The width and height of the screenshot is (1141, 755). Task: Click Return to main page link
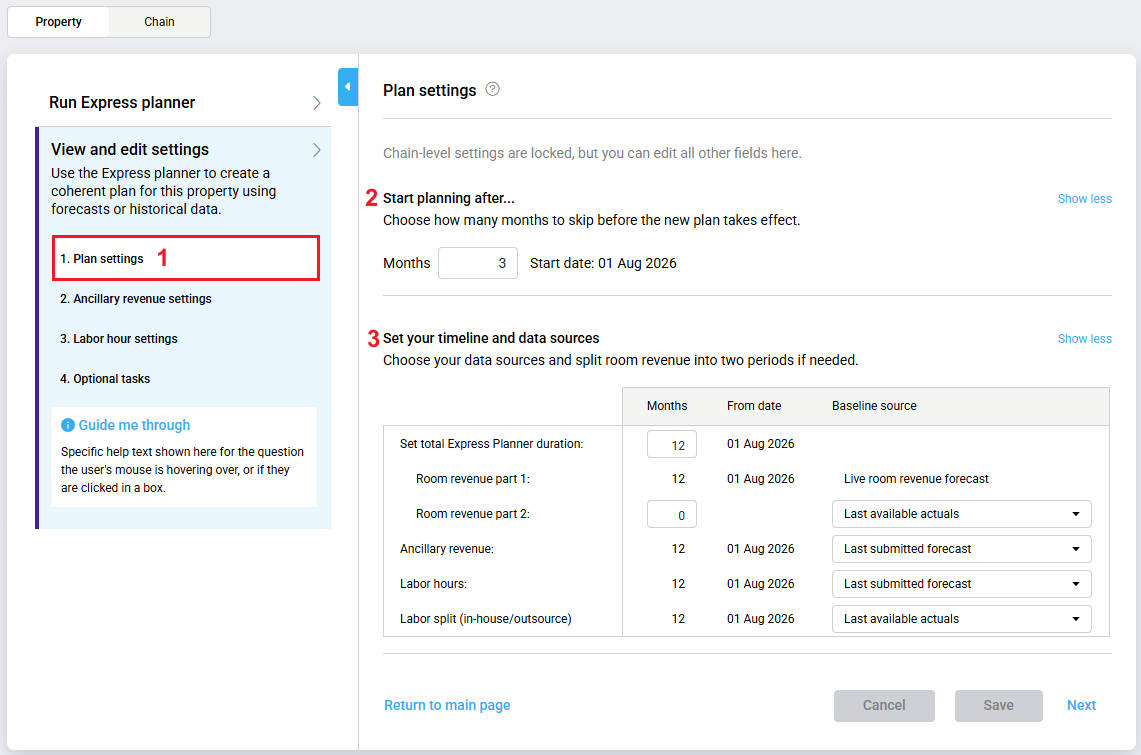tap(447, 705)
